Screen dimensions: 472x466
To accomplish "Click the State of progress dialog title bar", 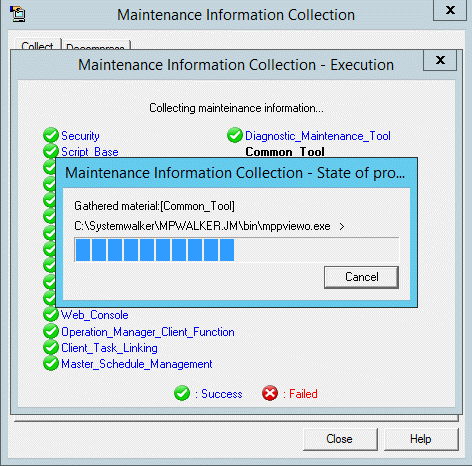I will pos(236,173).
